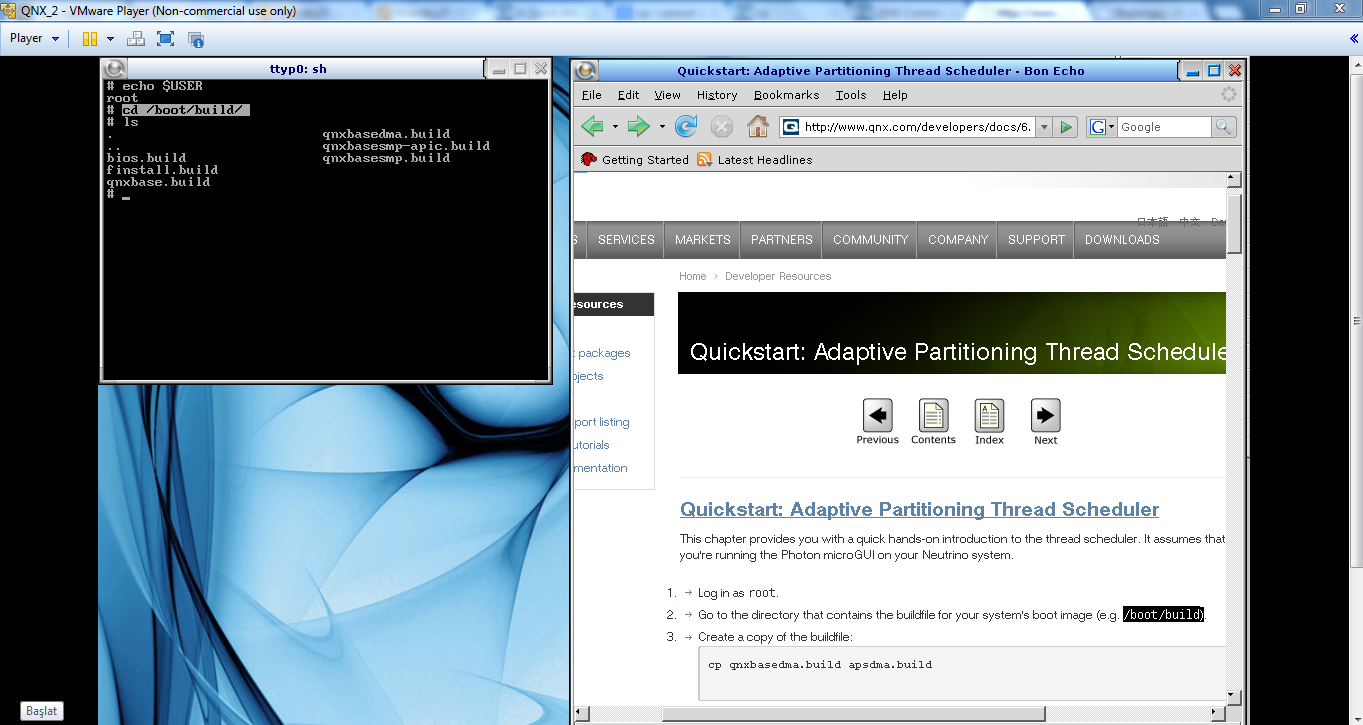Go to the Next documentation page icon
The image size is (1363, 725).
[x=1045, y=416]
